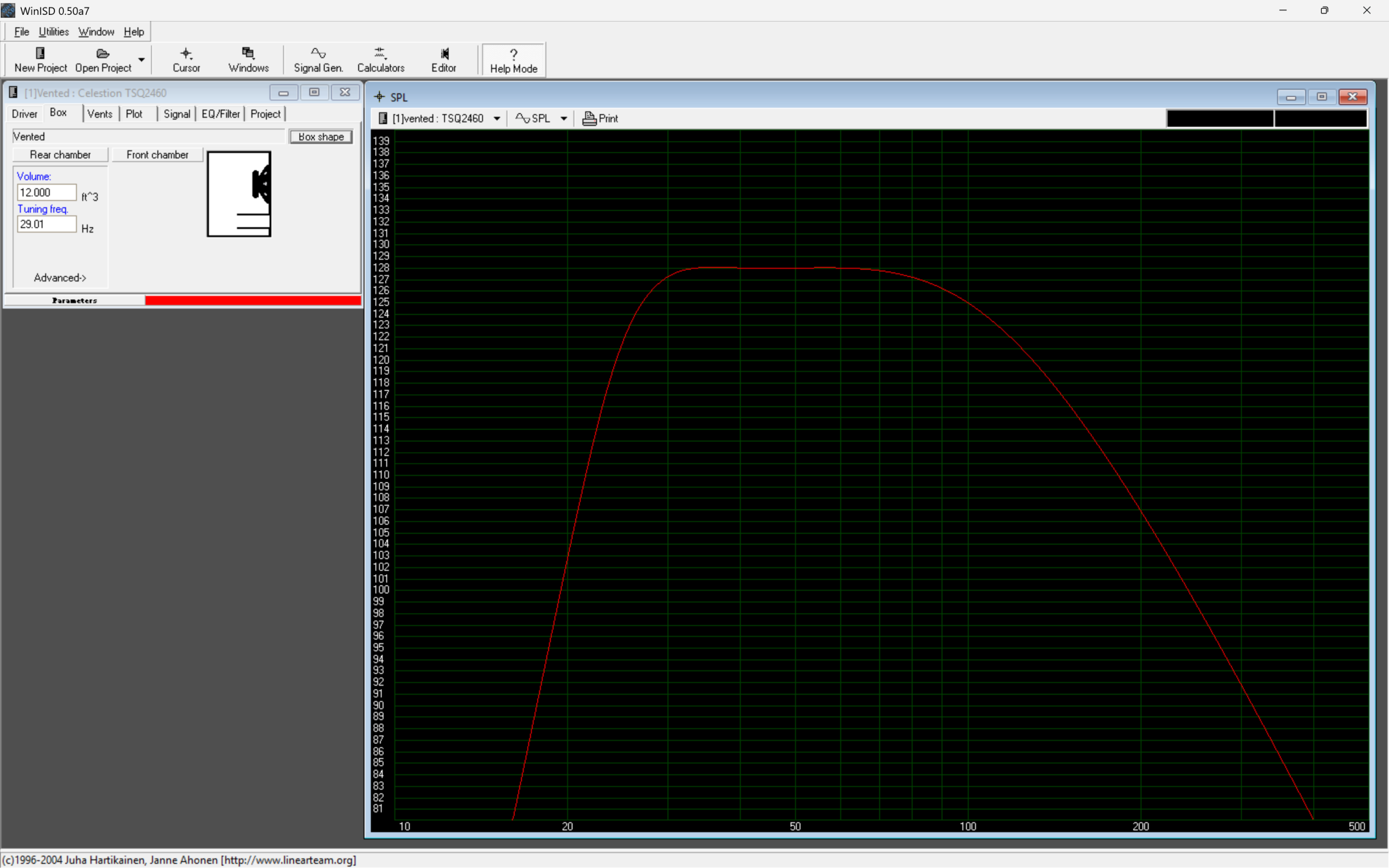Click the 'Volume:' label text
The width and height of the screenshot is (1389, 868).
34,176
